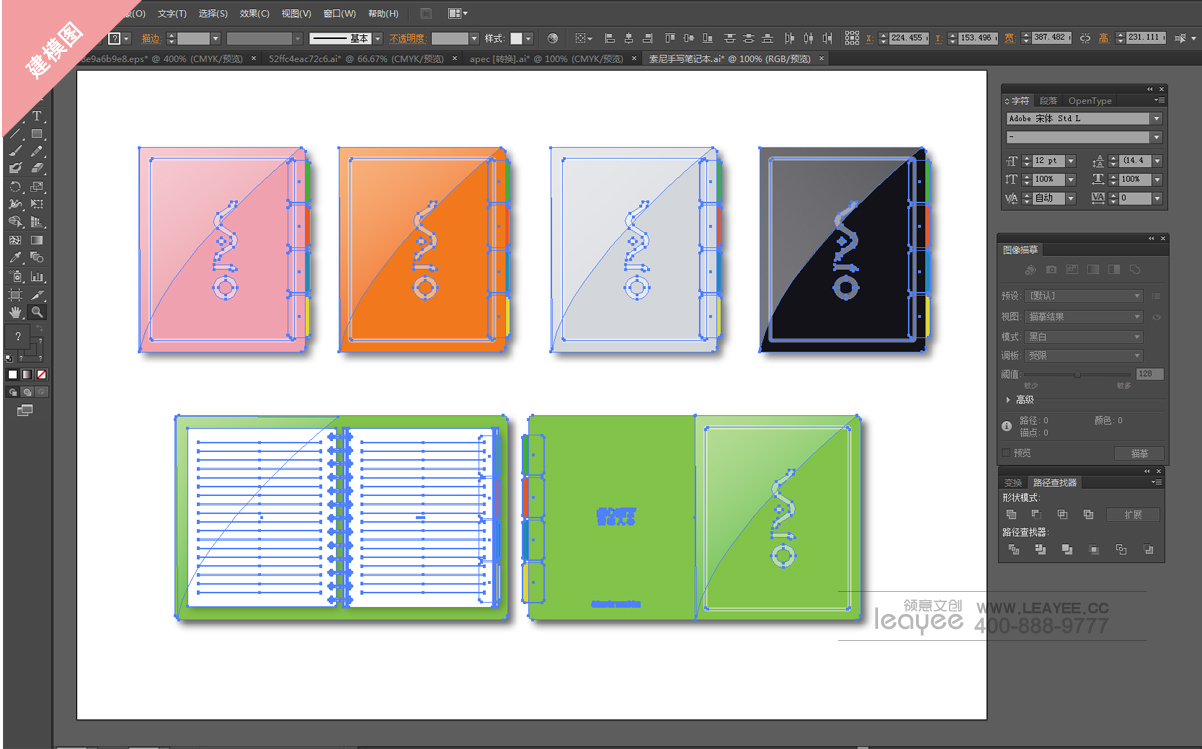Select the Eyedropper tool
This screenshot has height=749, width=1202.
[x=15, y=258]
